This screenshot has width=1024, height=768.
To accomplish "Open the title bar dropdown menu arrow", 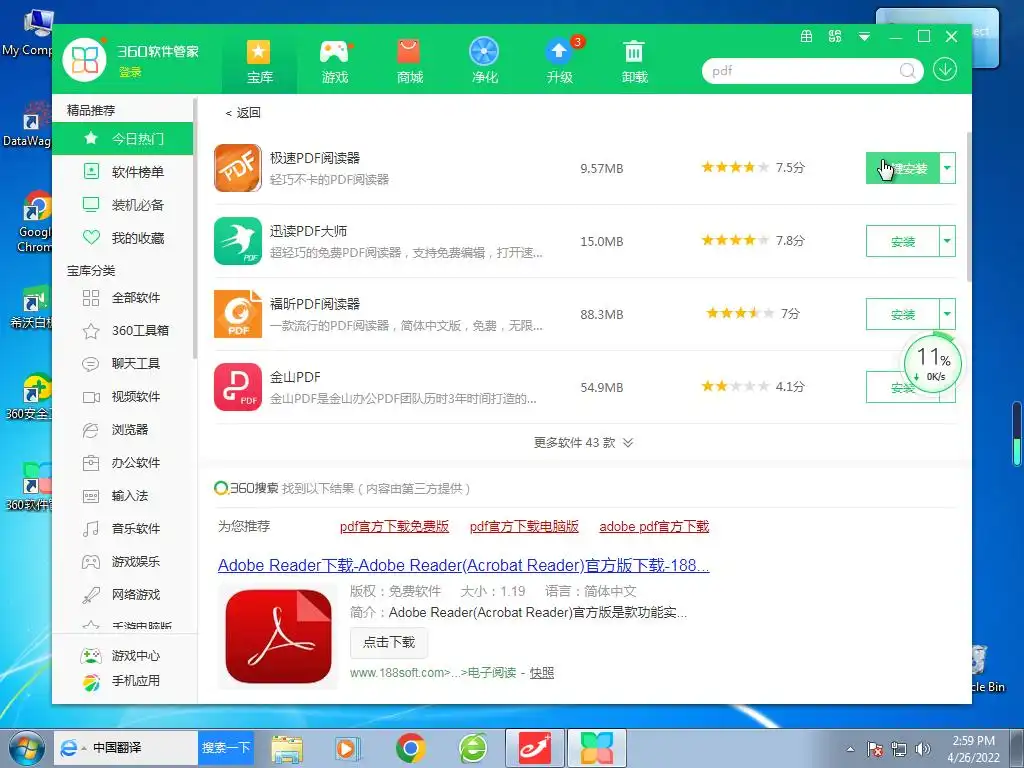I will [x=864, y=37].
